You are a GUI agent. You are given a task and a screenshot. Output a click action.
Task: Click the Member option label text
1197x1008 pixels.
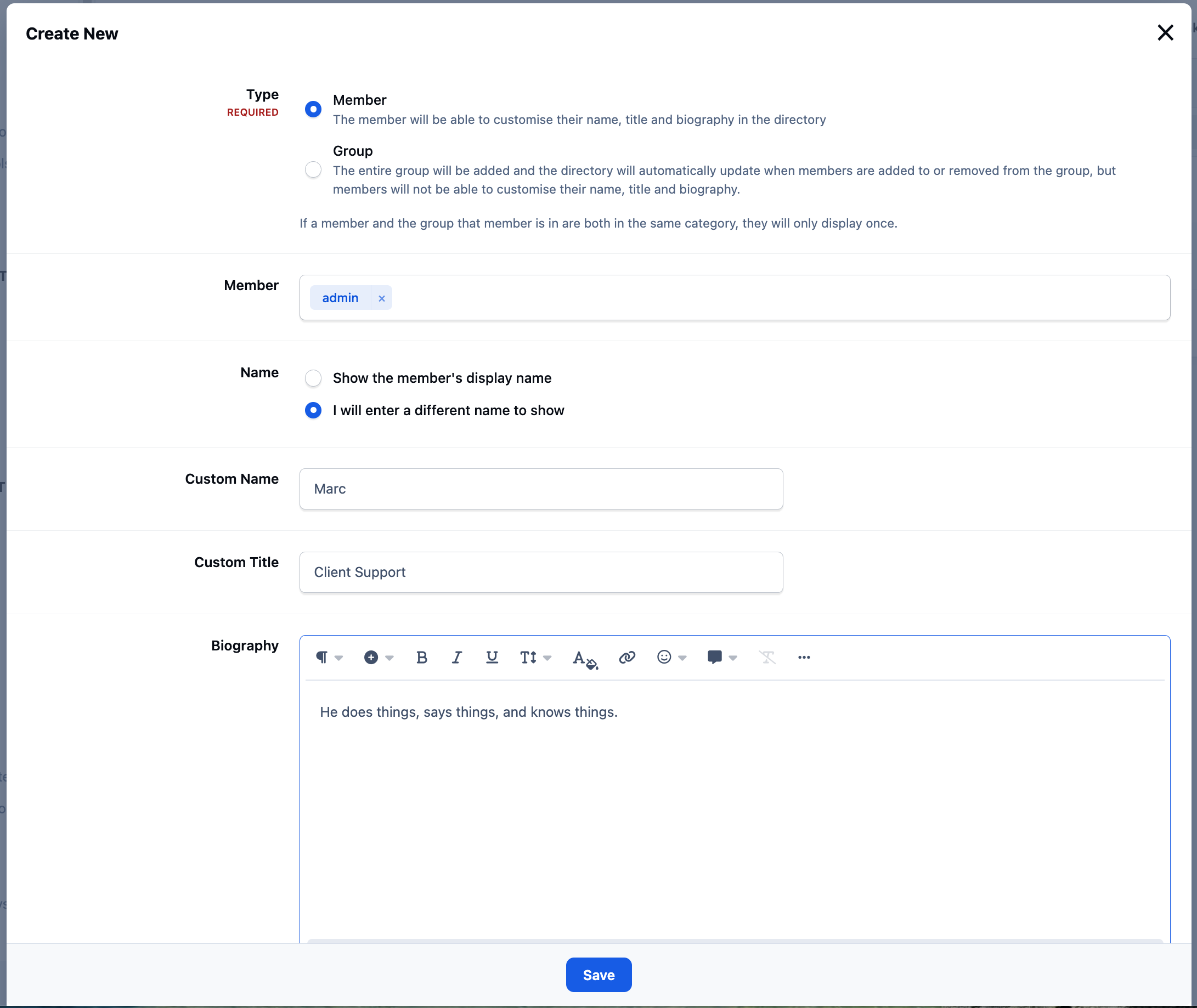coord(359,100)
